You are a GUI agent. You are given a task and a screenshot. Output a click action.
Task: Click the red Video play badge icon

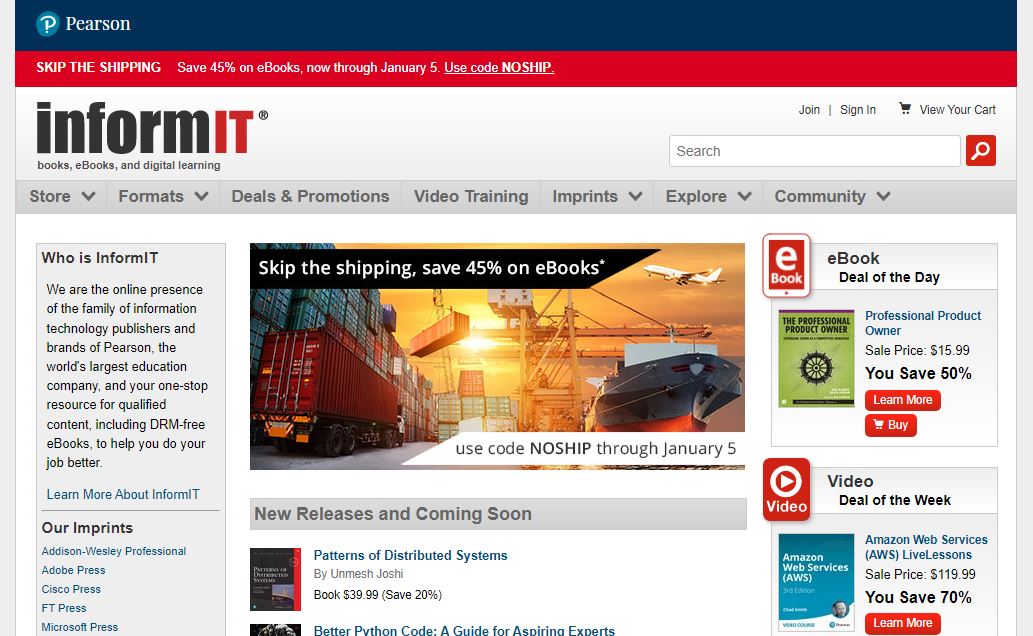(787, 487)
